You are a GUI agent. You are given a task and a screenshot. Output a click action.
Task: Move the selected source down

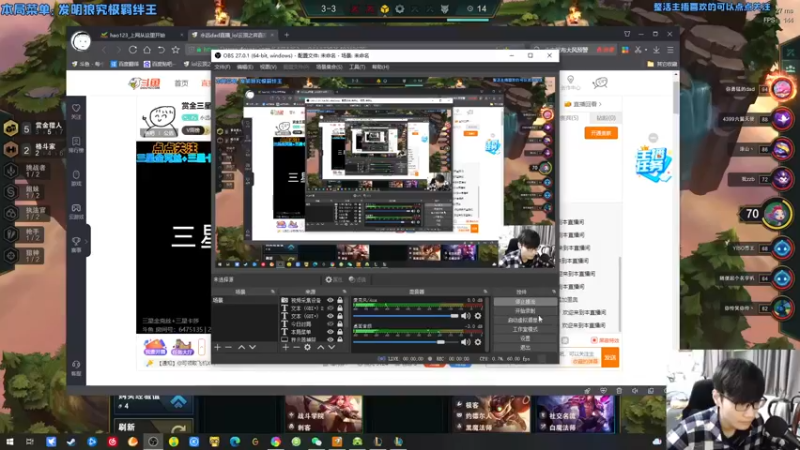coord(332,347)
